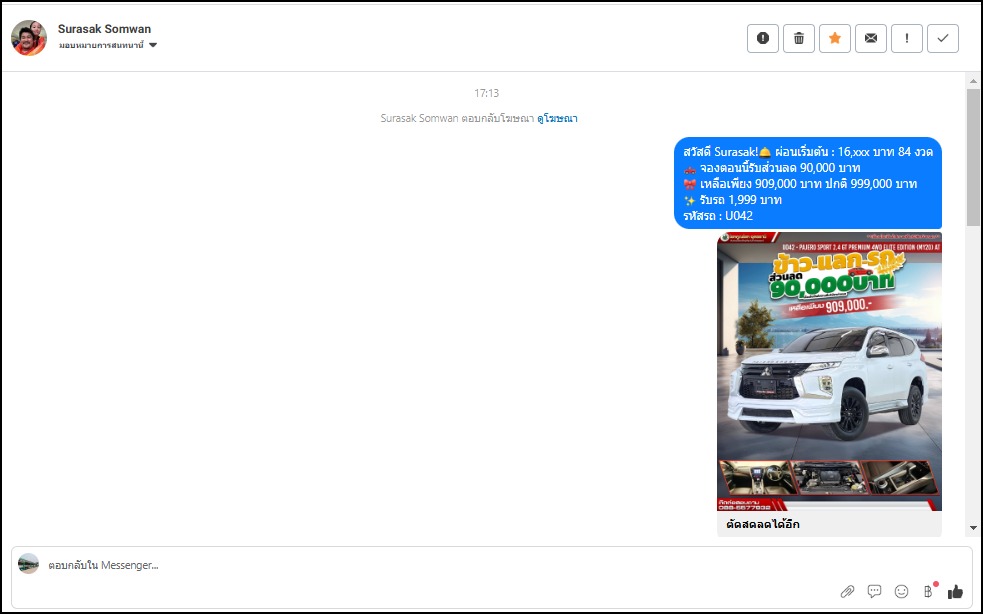This screenshot has height=614, width=983.
Task: Click the blue greeting message bubble
Action: [807, 183]
